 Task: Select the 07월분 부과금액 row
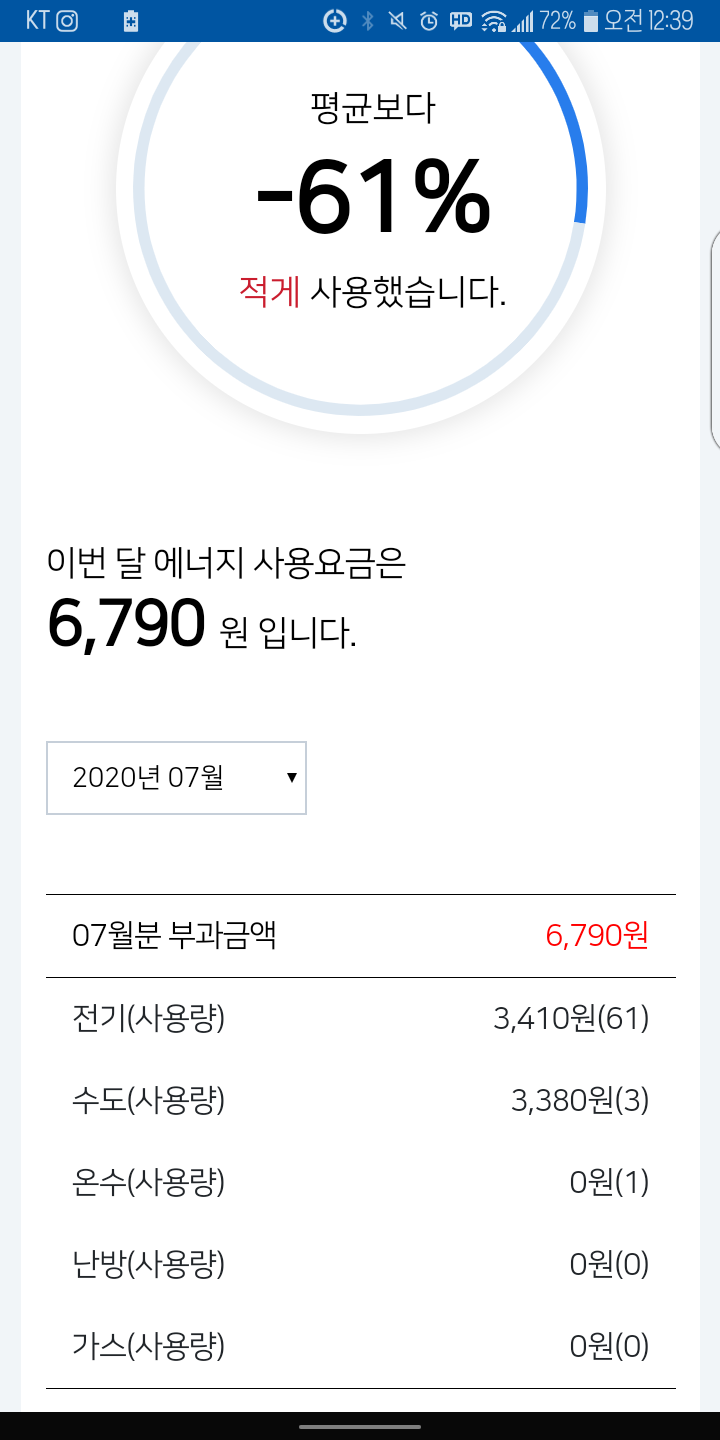(360, 936)
